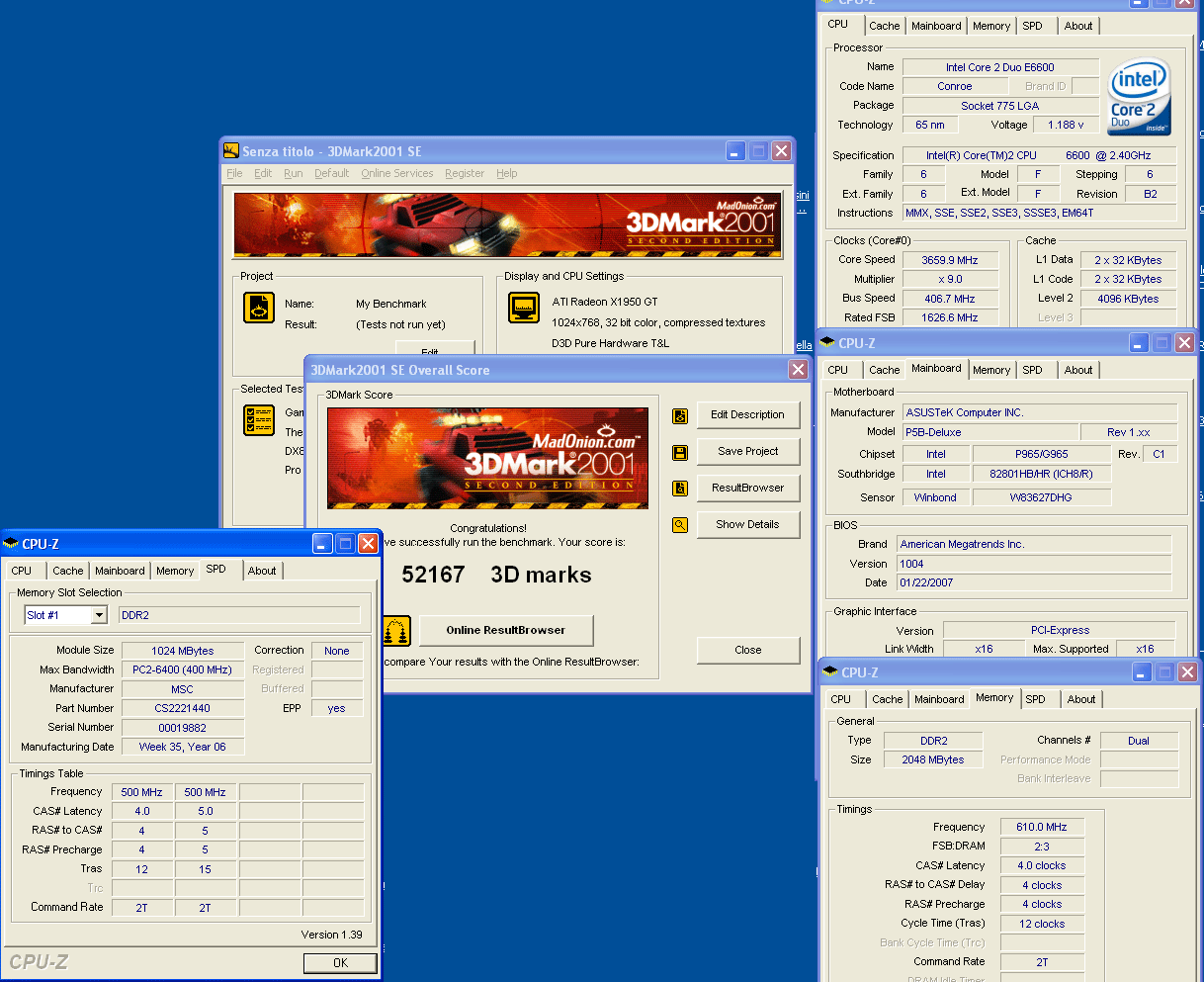Select About tab in CPU-Z Memory window

click(x=1081, y=699)
